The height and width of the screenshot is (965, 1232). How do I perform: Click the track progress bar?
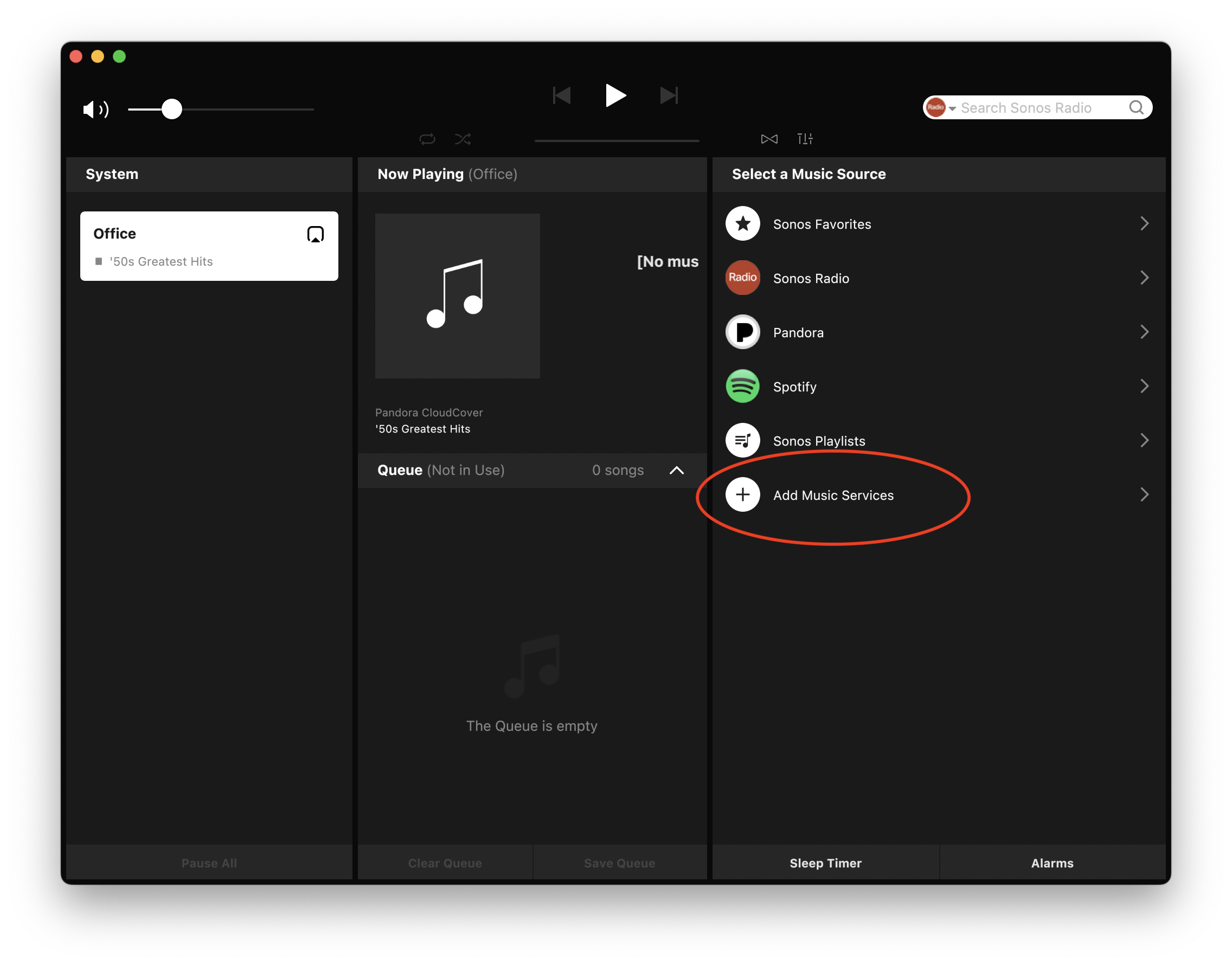[x=617, y=140]
